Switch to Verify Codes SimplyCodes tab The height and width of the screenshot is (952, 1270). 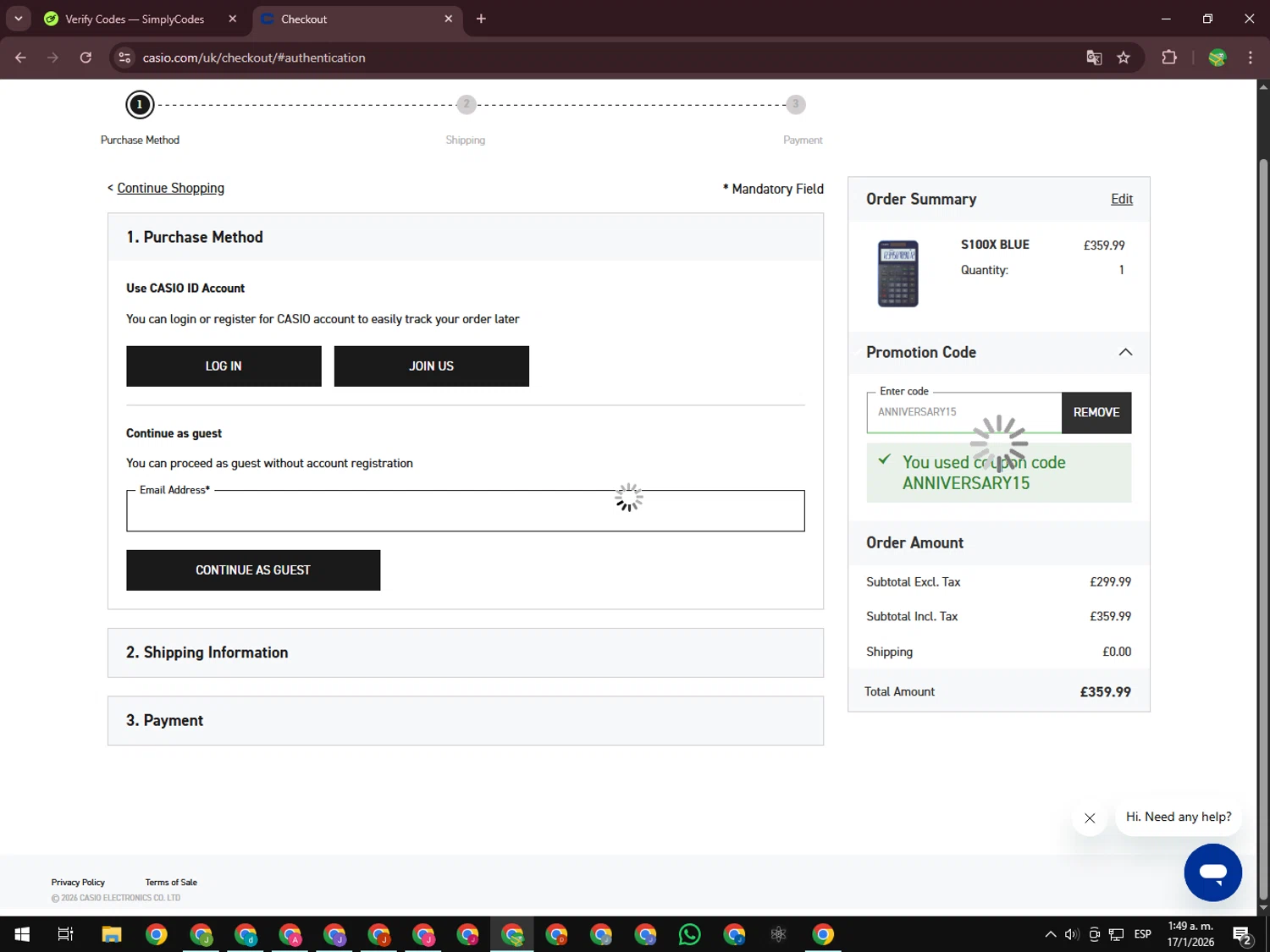(135, 19)
